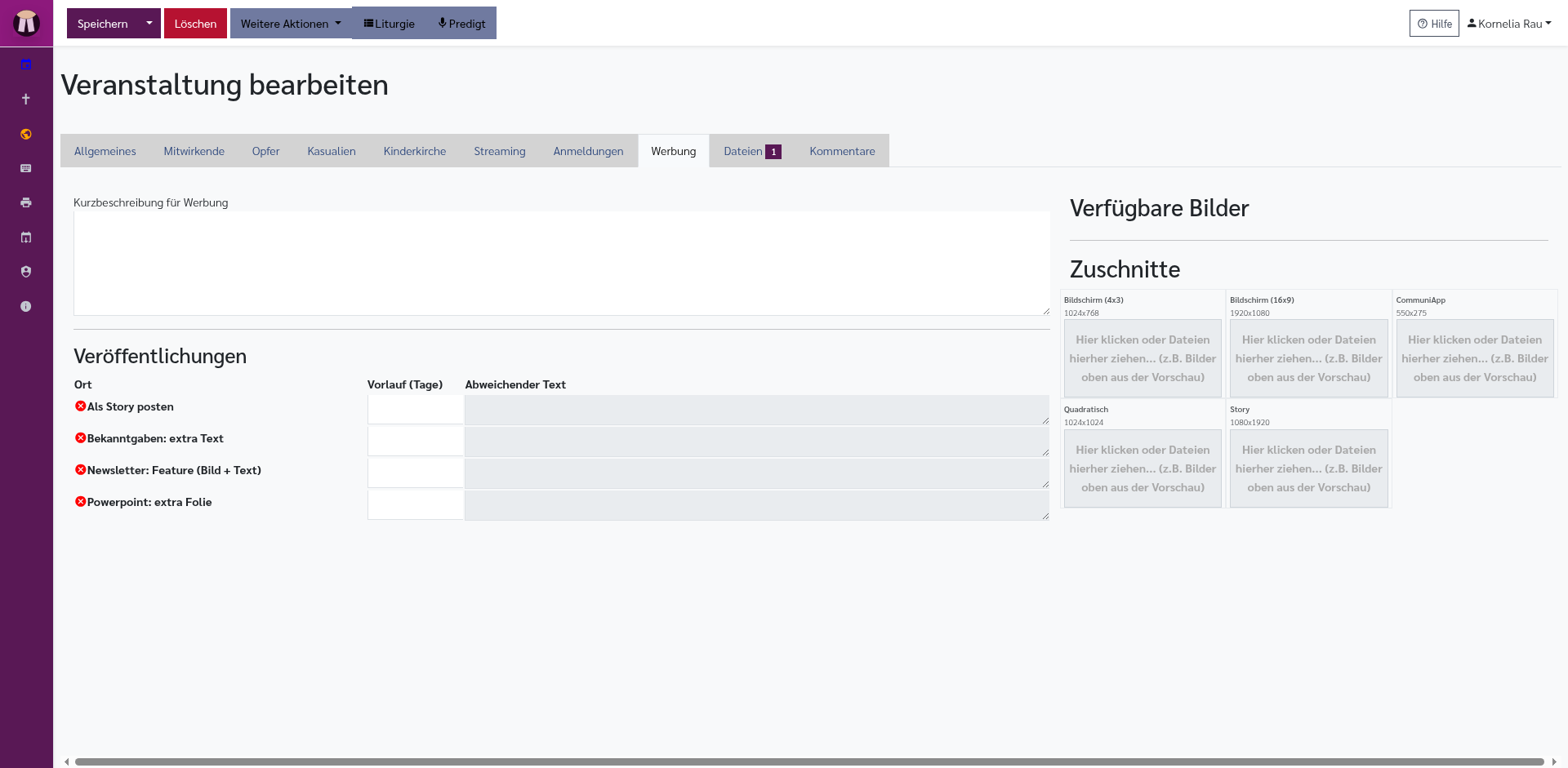The width and height of the screenshot is (1568, 768).
Task: Click the orange globe sidebar icon
Action: [x=26, y=134]
